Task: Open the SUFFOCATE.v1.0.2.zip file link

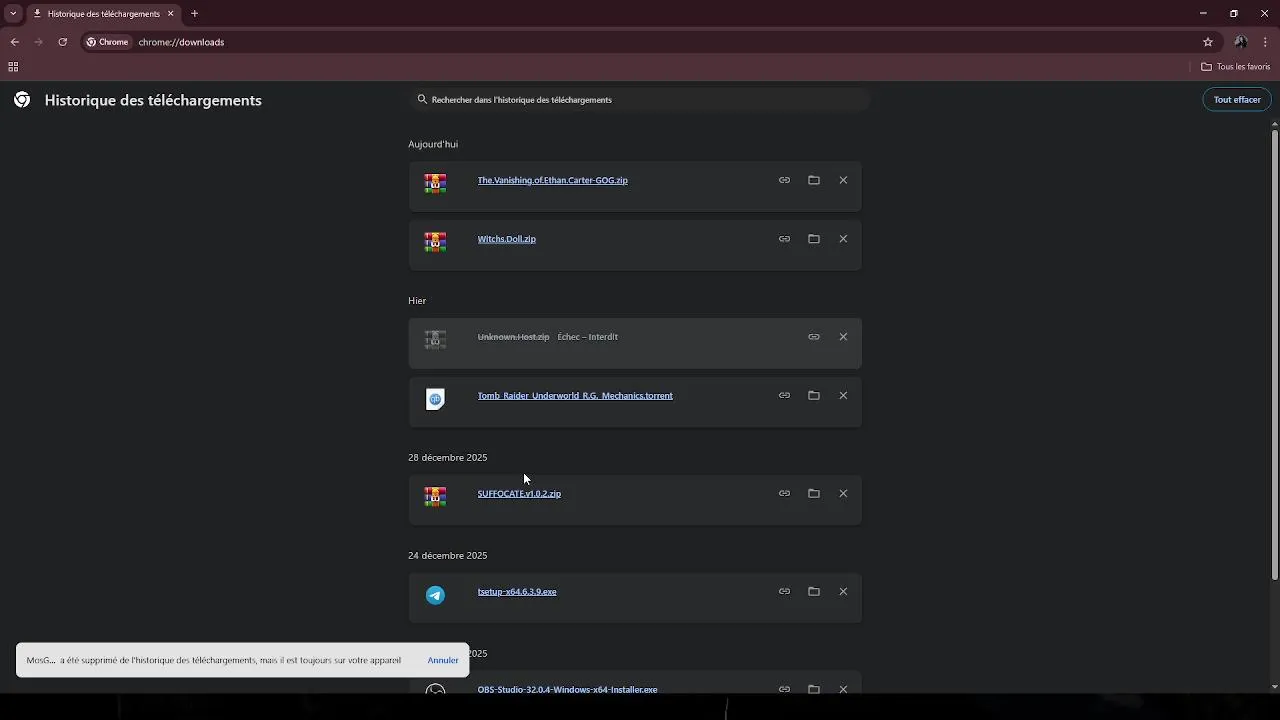Action: (x=519, y=493)
